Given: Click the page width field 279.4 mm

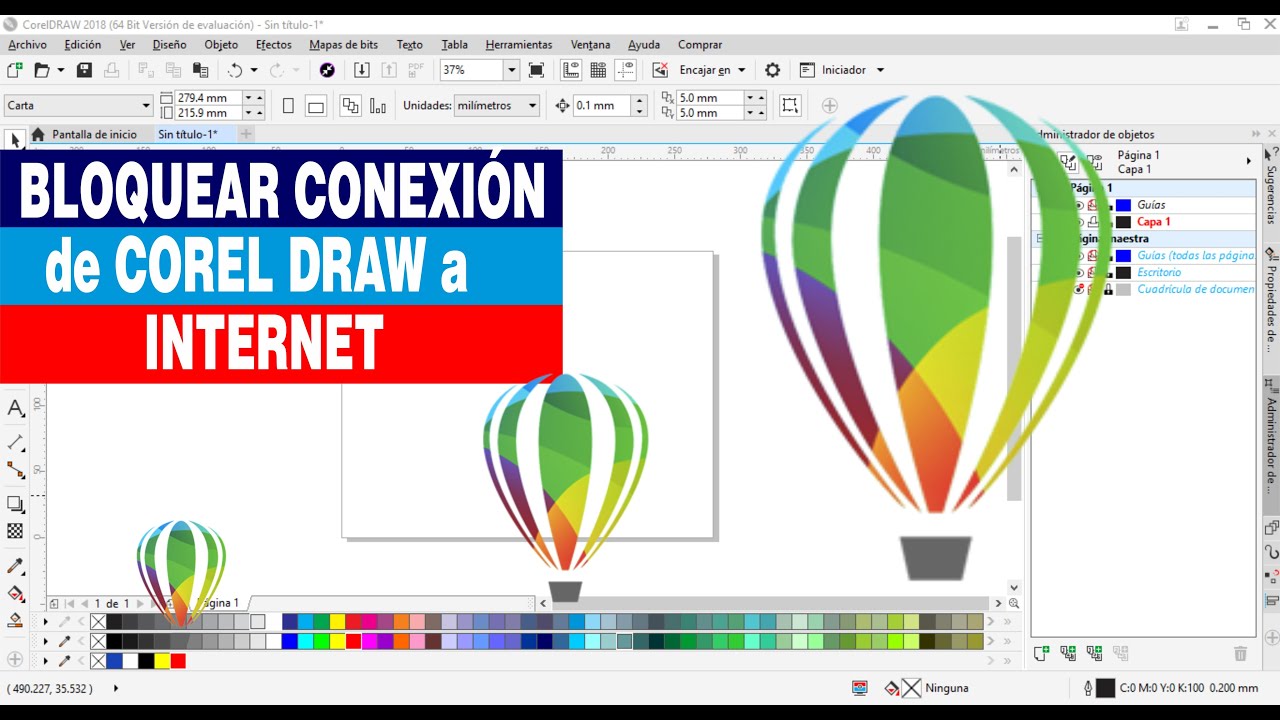Looking at the screenshot, I should point(209,98).
